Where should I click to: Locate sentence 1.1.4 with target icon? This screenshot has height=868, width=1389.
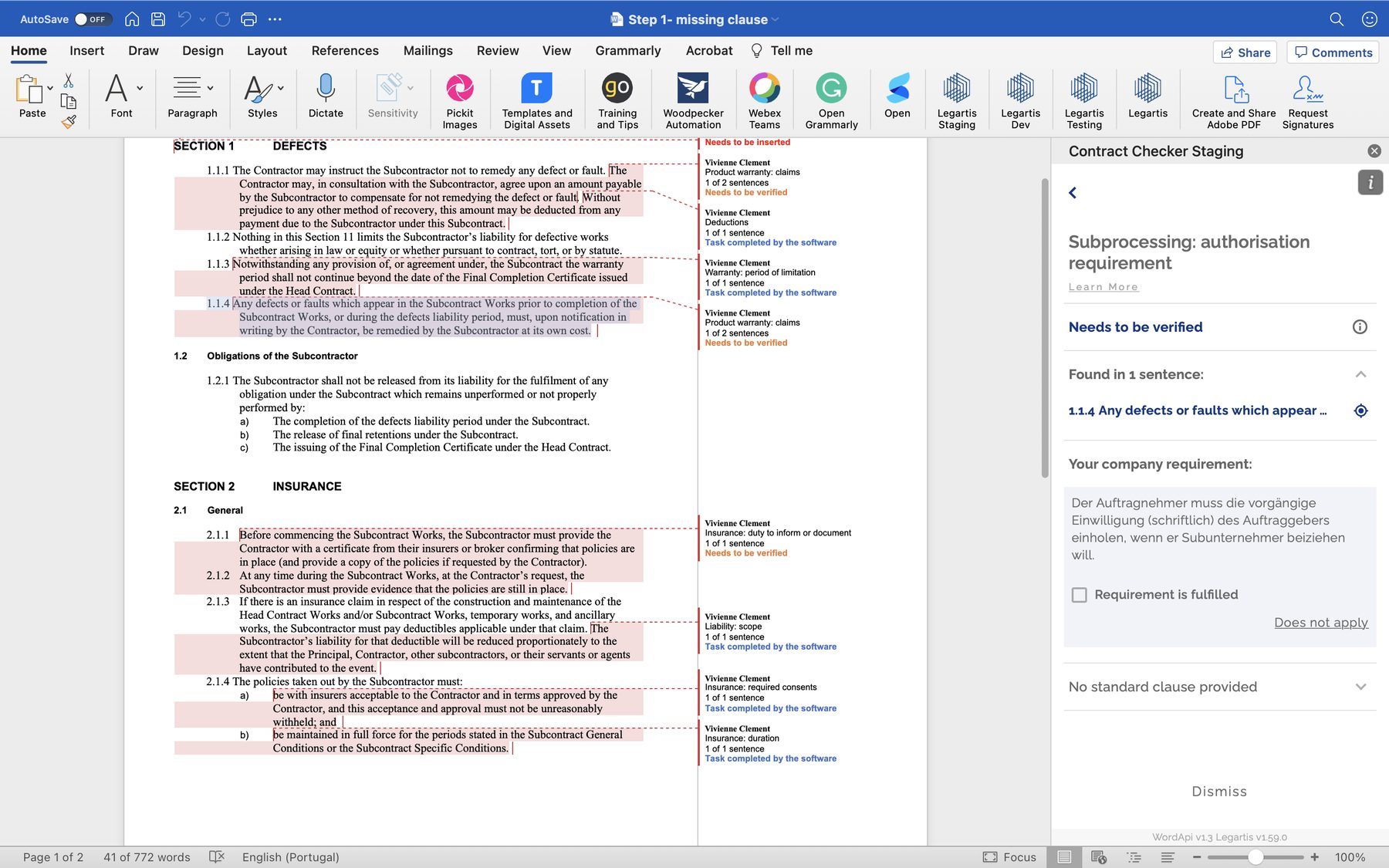(1361, 410)
